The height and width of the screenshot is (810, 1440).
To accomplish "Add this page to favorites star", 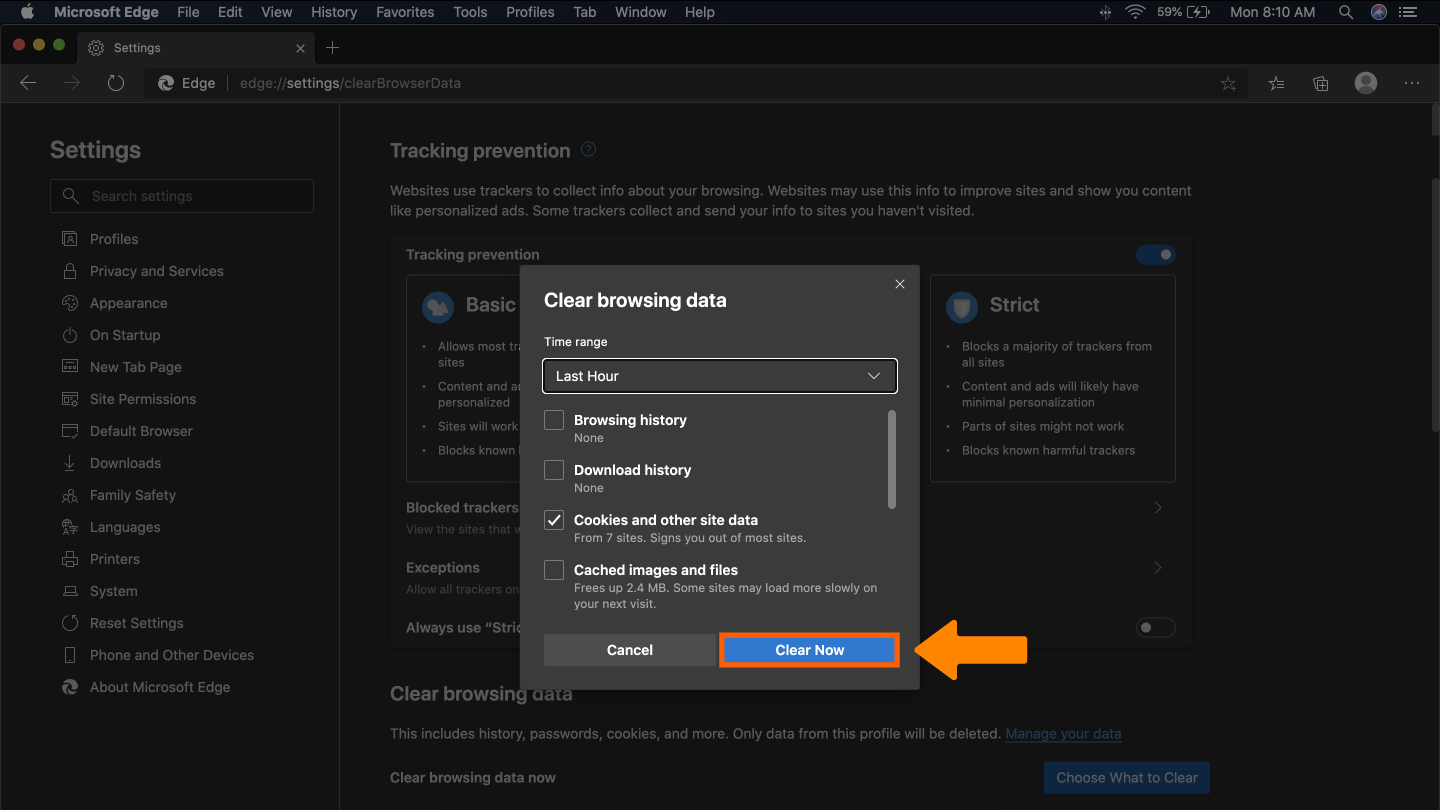I will tap(1228, 84).
